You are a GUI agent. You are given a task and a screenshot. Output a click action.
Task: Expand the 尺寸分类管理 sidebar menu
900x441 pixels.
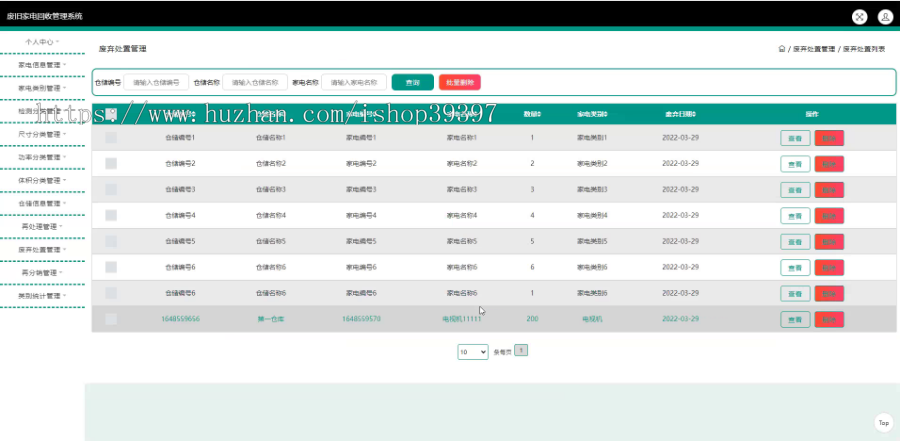point(42,134)
